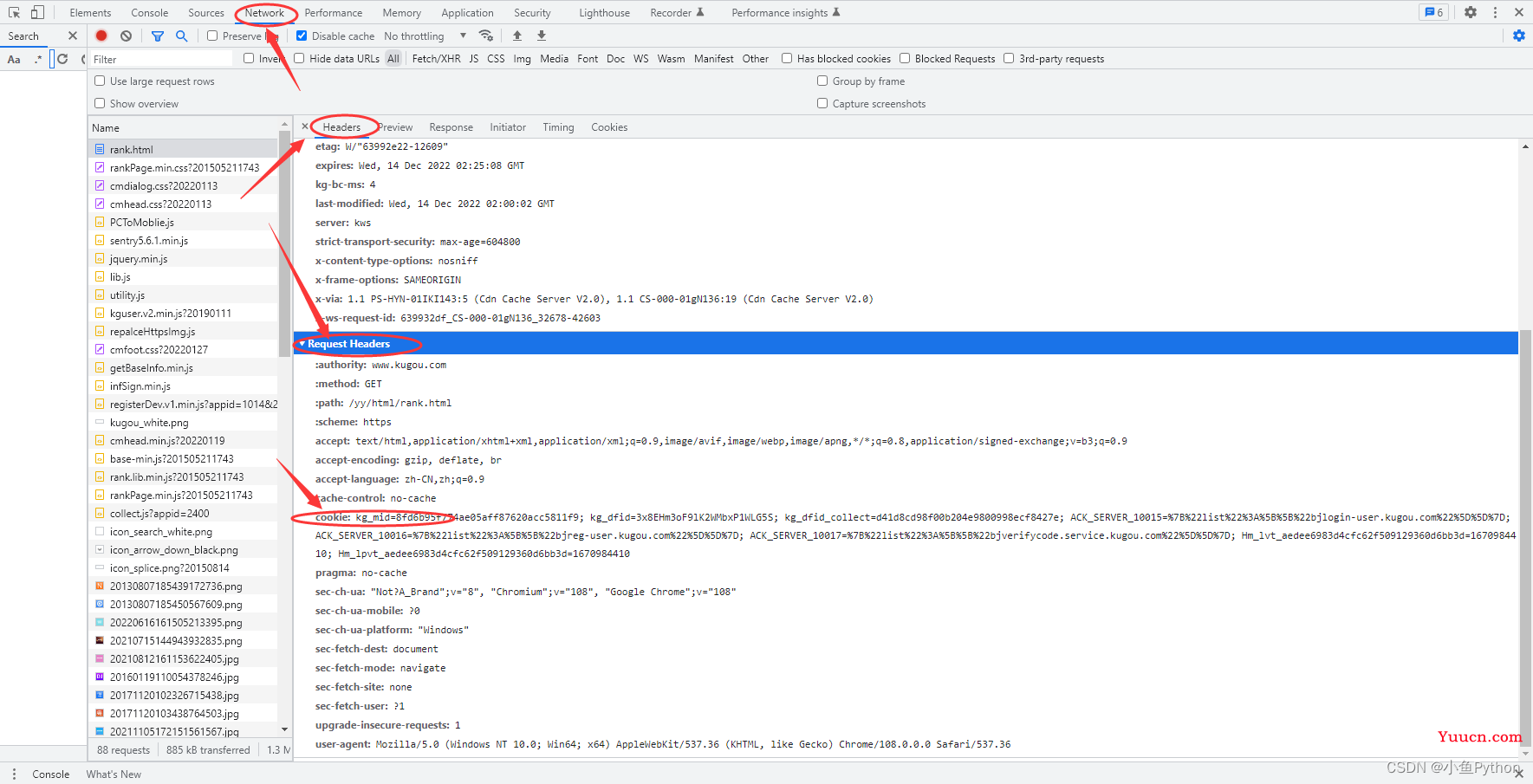Image resolution: width=1533 pixels, height=784 pixels.
Task: Open the Timing tab of request
Action: (558, 126)
